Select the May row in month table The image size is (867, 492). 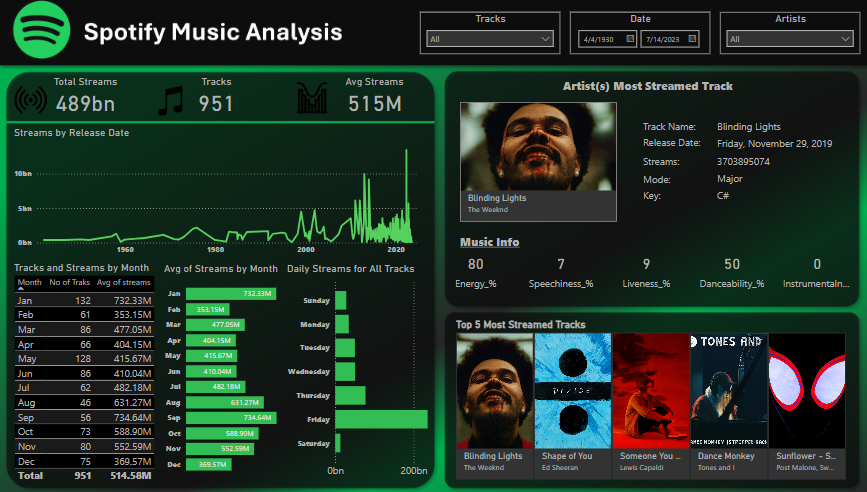tap(84, 358)
